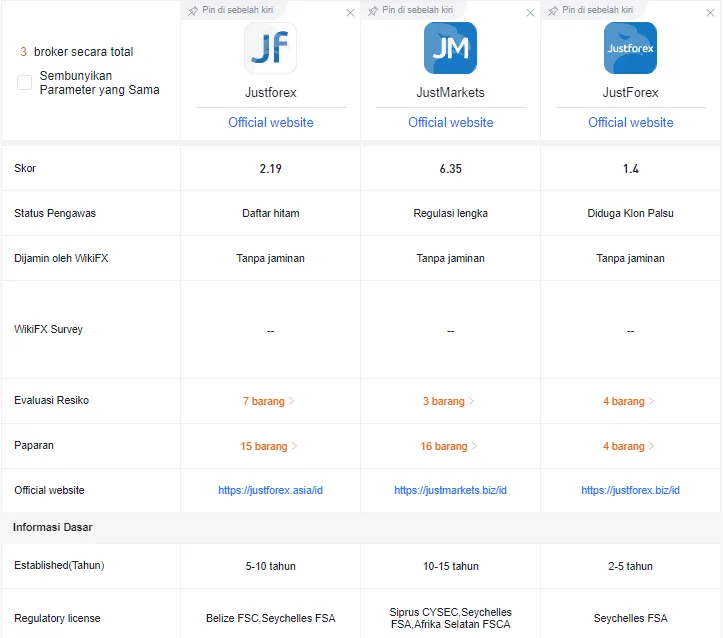This screenshot has height=638, width=723.
Task: Click JustMarkets broker name
Action: (x=450, y=93)
